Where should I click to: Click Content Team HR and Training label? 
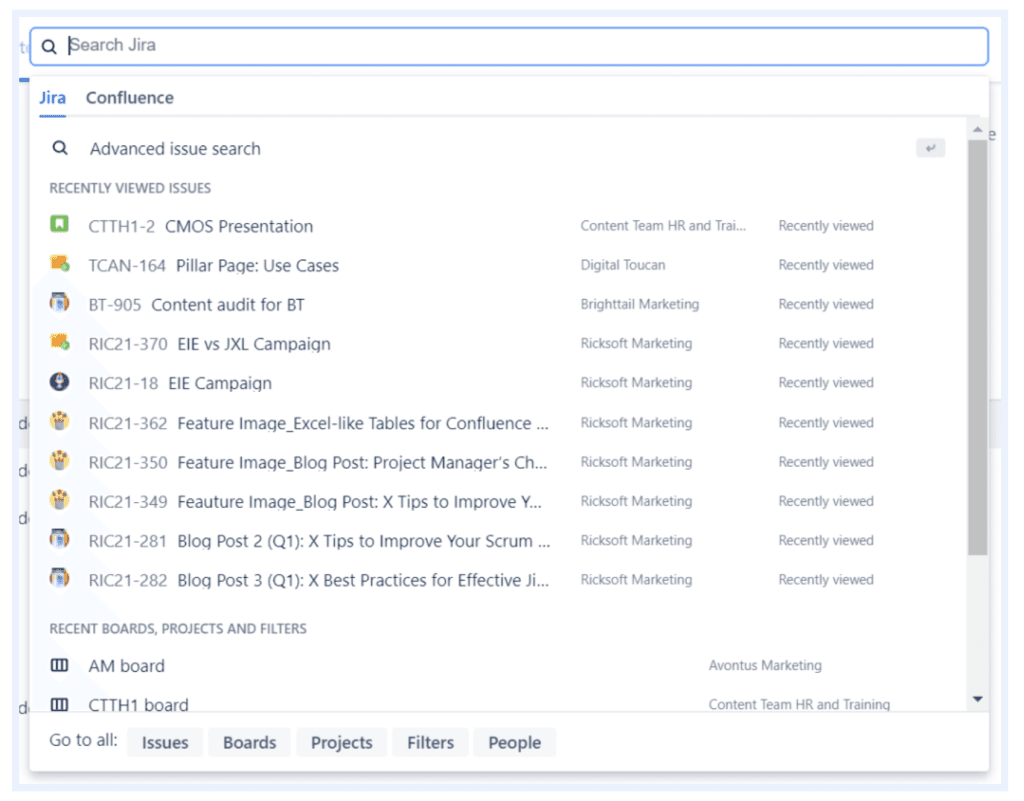799,704
